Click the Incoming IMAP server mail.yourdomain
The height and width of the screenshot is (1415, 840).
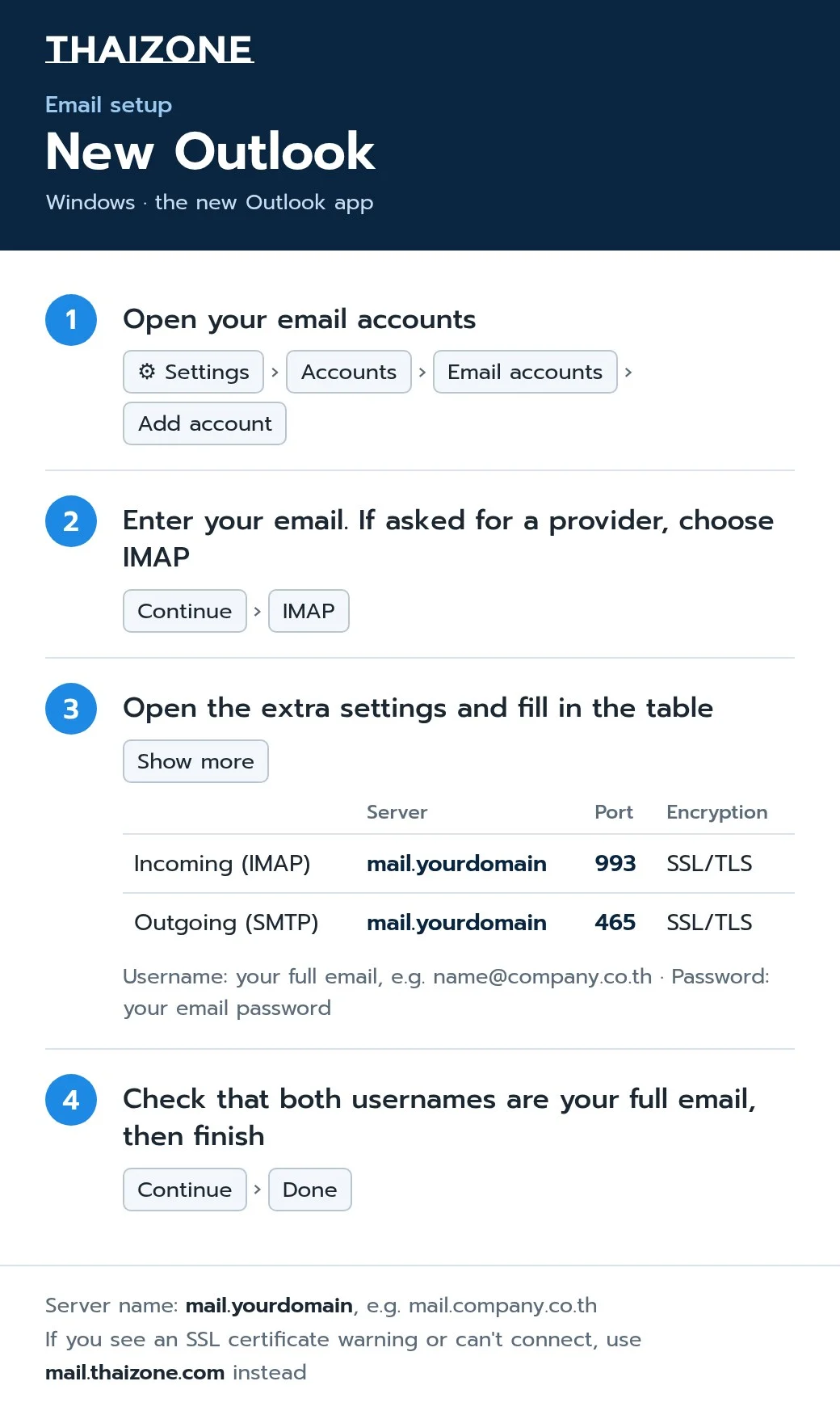(x=456, y=864)
